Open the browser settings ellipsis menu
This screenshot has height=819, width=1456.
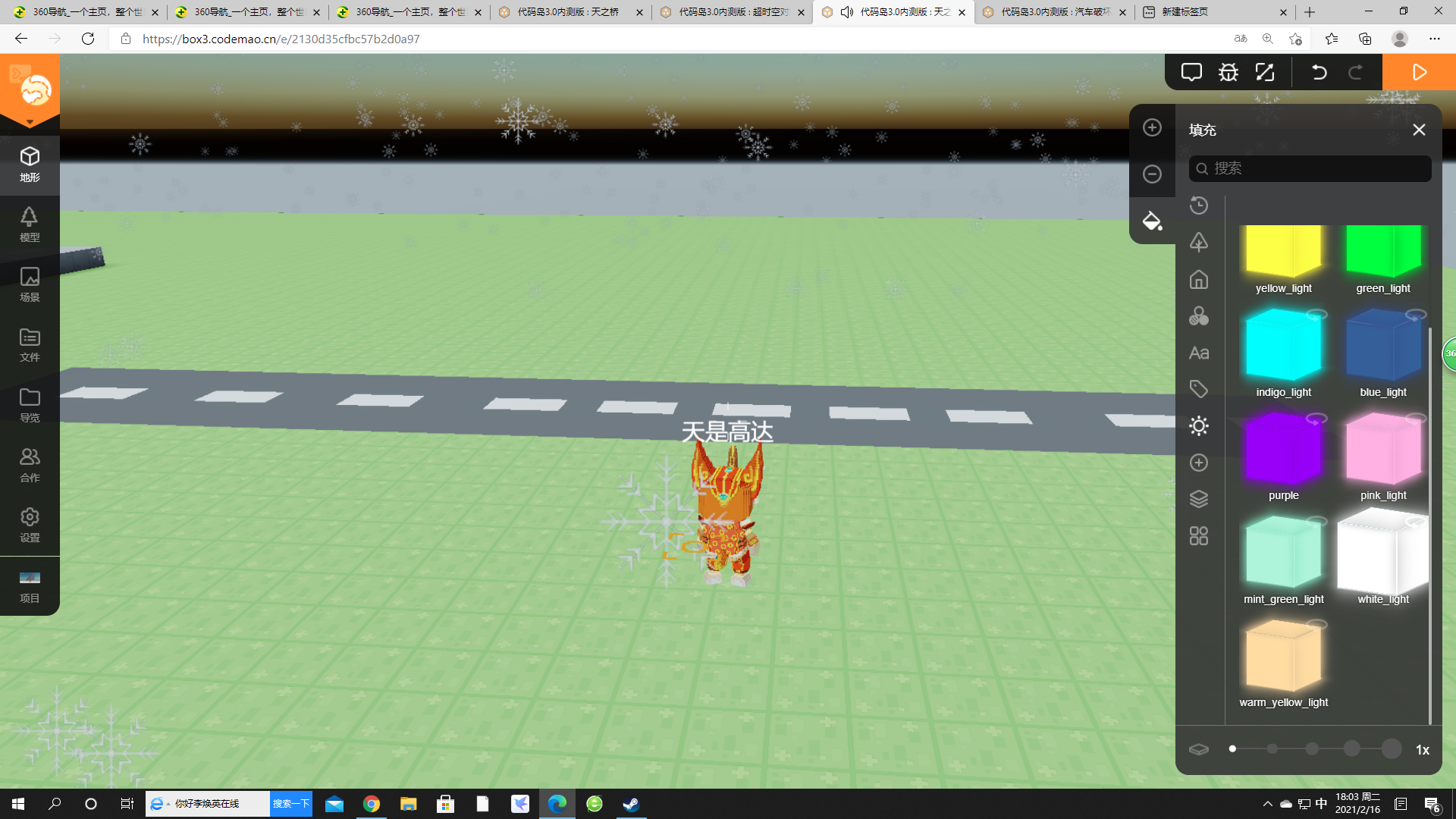pyautogui.click(x=1434, y=39)
